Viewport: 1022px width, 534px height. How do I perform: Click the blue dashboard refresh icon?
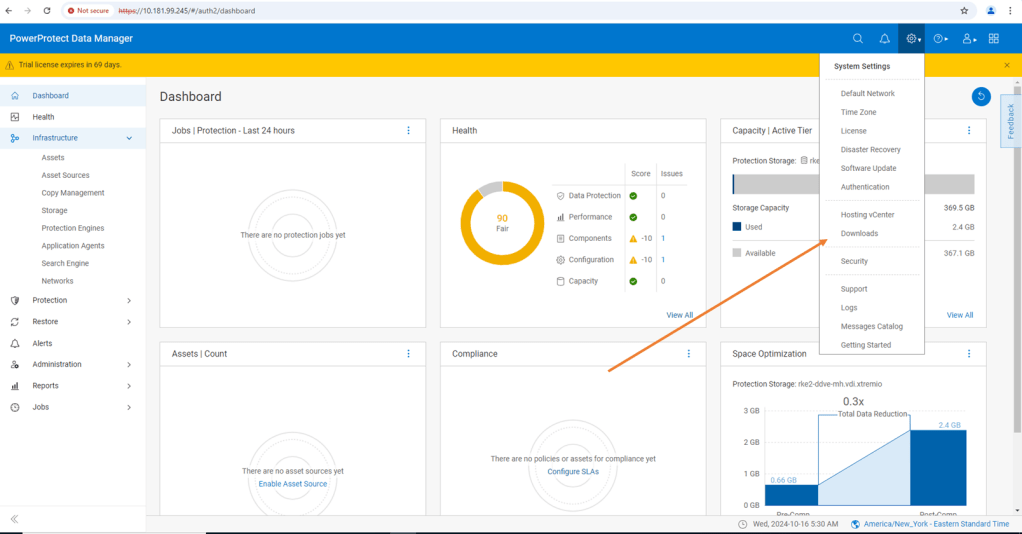(x=981, y=96)
